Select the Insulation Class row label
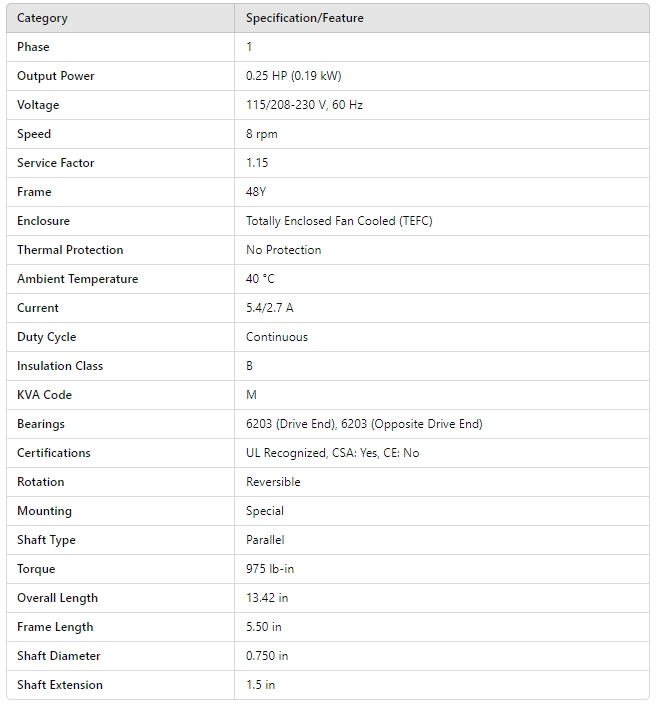 click(x=60, y=366)
